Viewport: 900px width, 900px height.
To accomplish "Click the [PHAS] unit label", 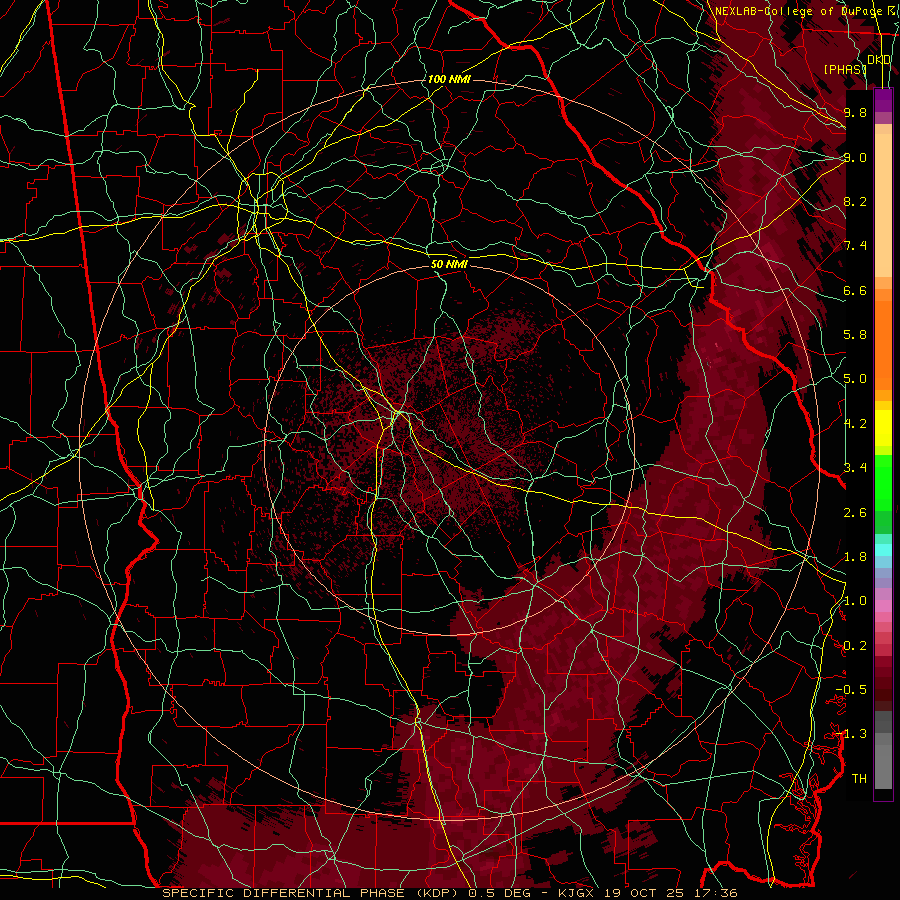I will tap(845, 70).
